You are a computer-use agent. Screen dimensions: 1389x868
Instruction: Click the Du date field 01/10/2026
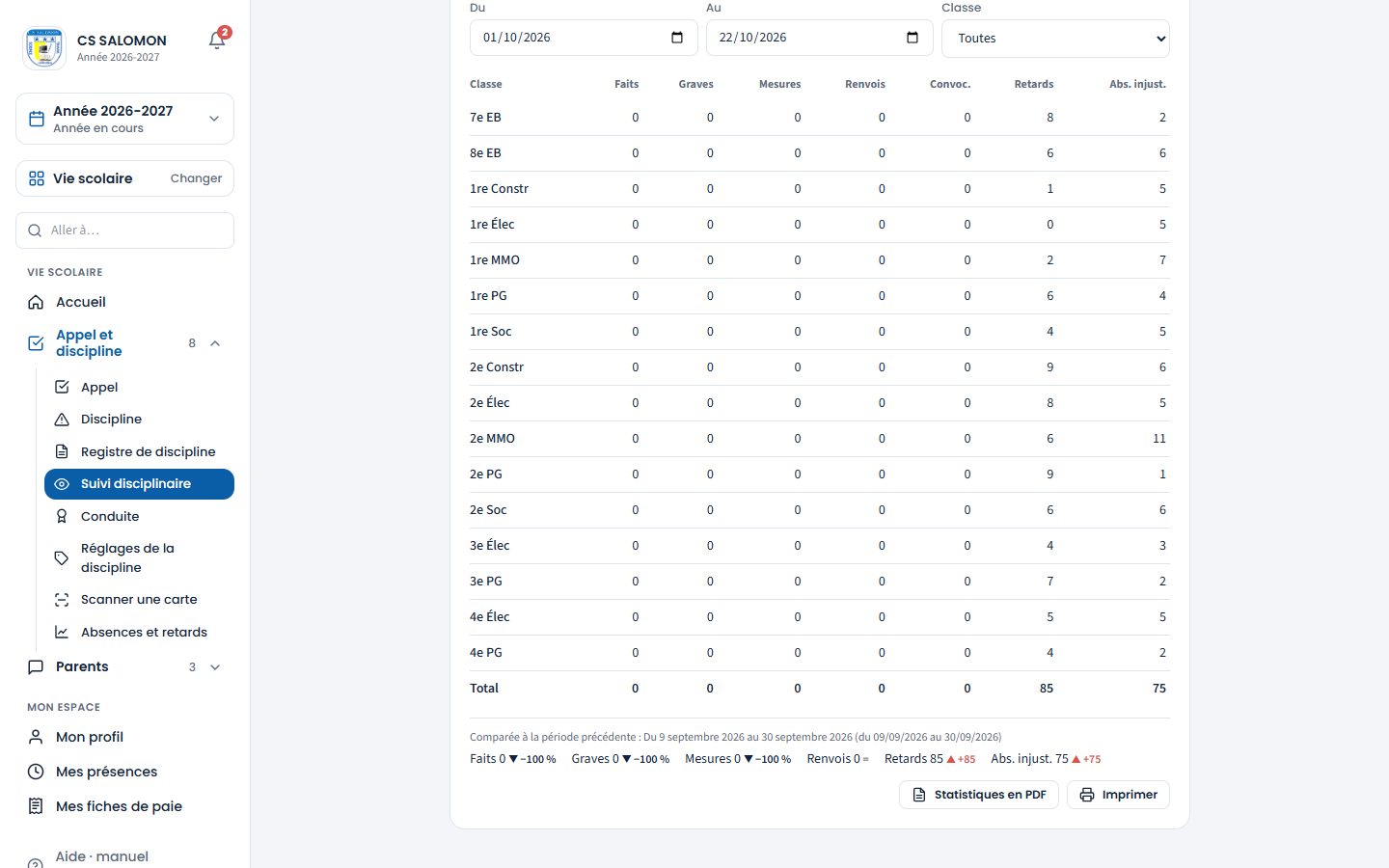584,38
